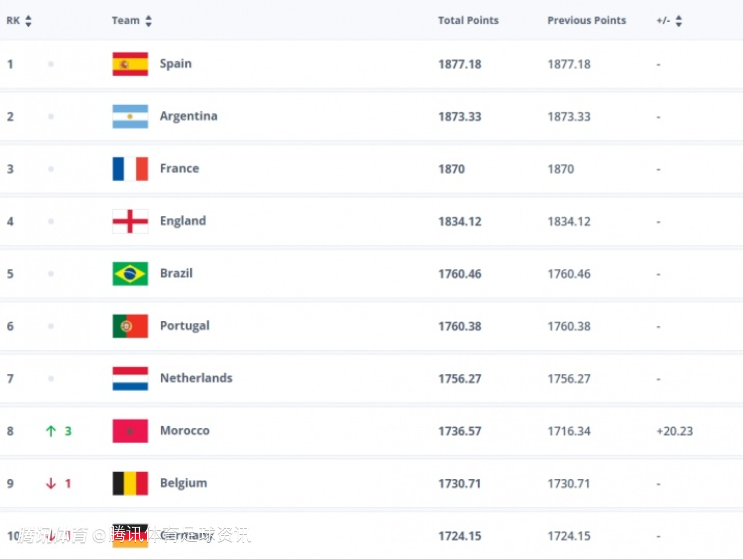Click the France flag icon
The width and height of the screenshot is (743, 559).
pos(130,169)
